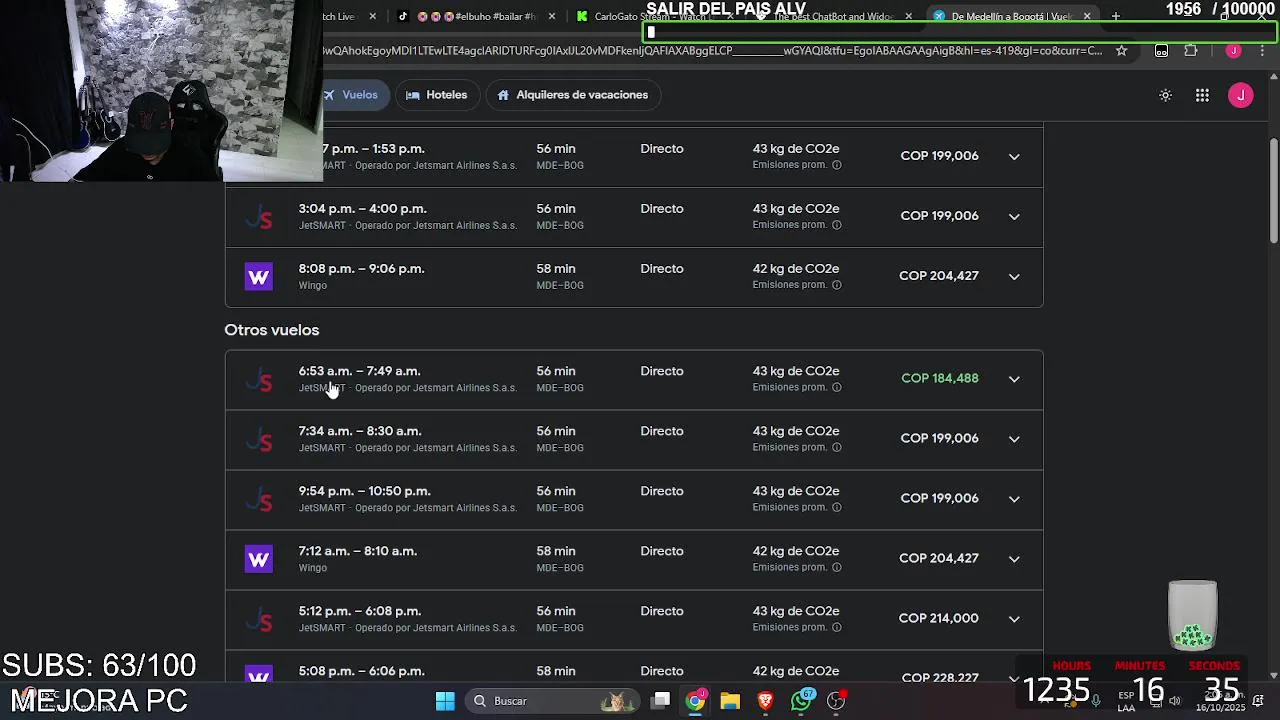1280x720 pixels.
Task: Open Task View in the taskbar
Action: point(660,701)
